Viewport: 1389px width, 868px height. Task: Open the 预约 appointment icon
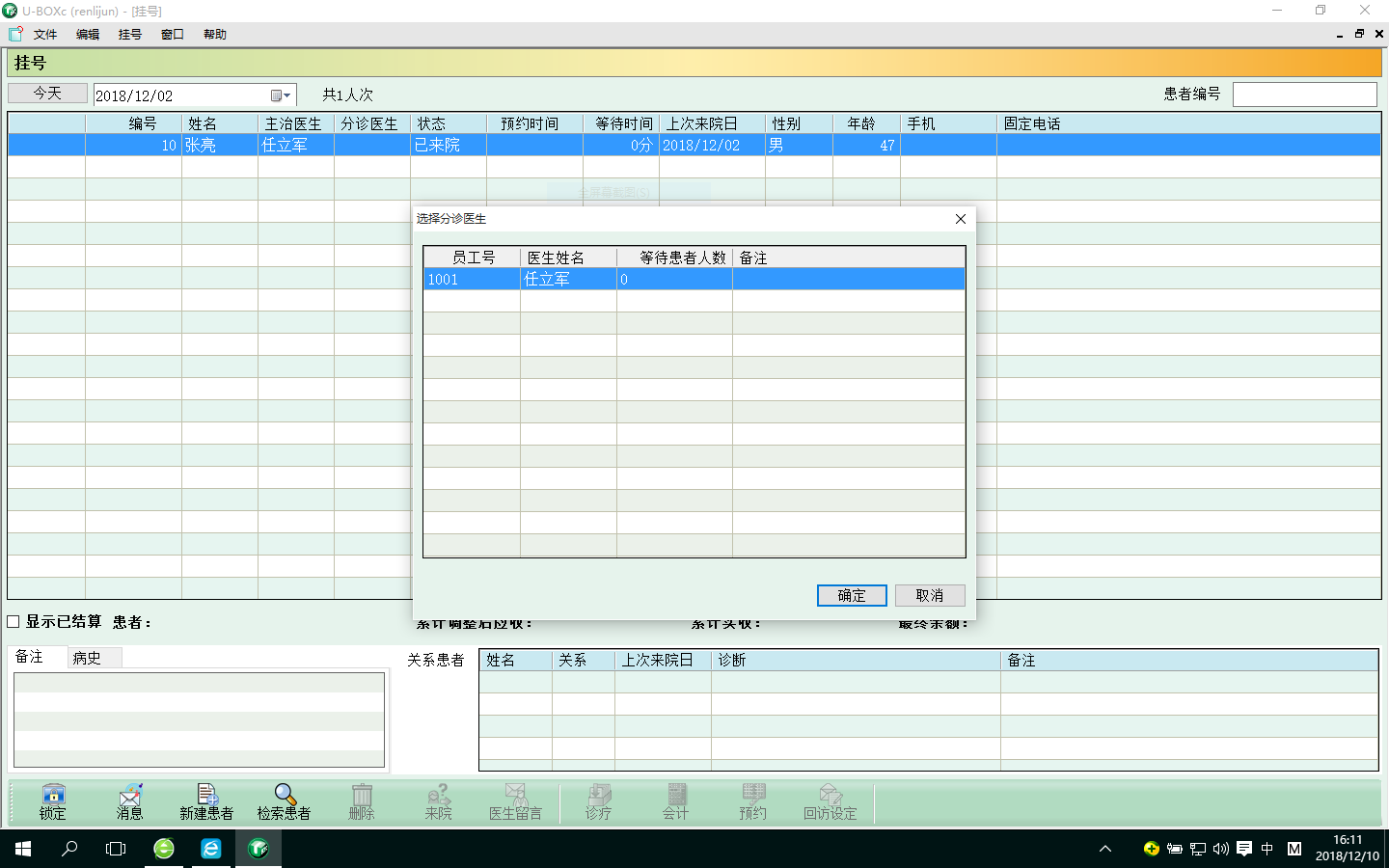pos(753,801)
